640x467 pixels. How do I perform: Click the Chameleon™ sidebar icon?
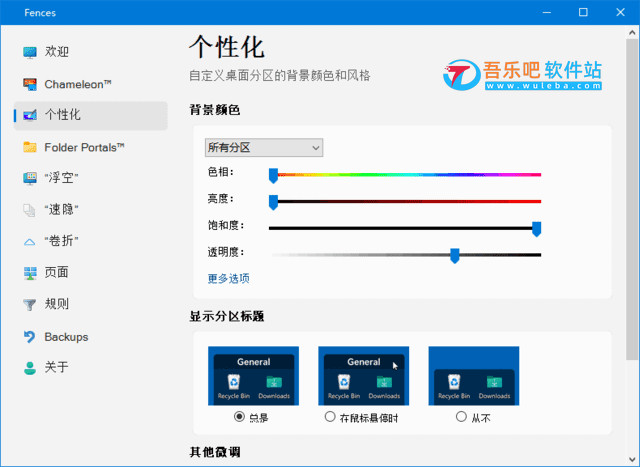coord(29,84)
